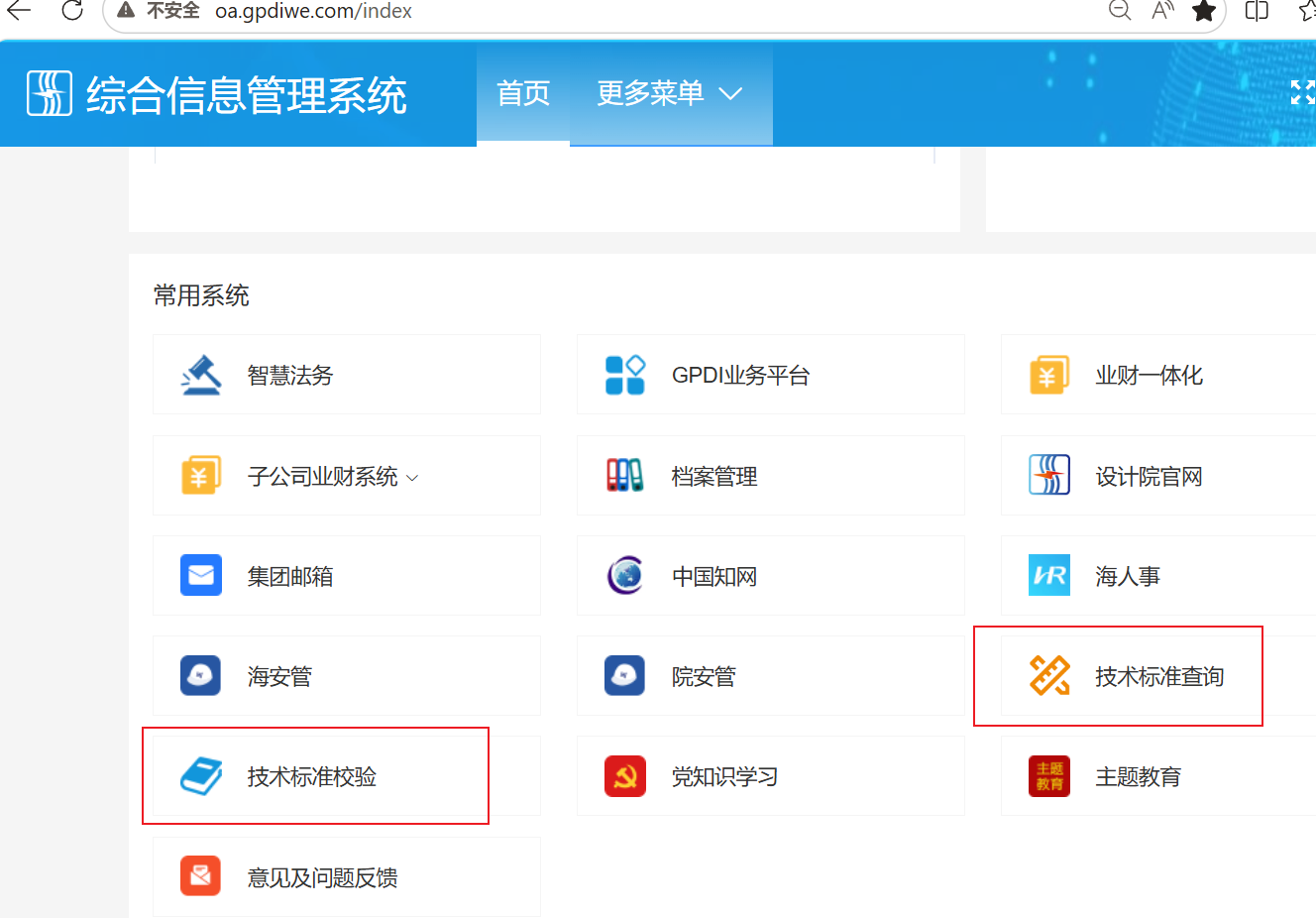Open the 集团邮箱 envelope icon
Screen dimensions: 1316x918
pos(201,576)
